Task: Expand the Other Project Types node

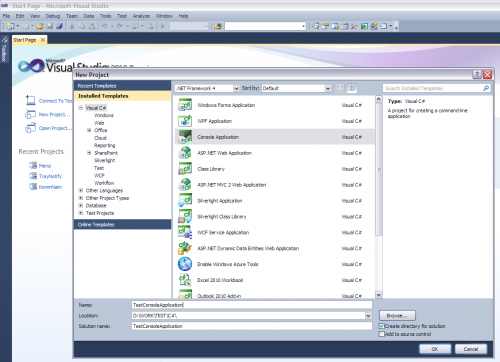Action: 81,198
